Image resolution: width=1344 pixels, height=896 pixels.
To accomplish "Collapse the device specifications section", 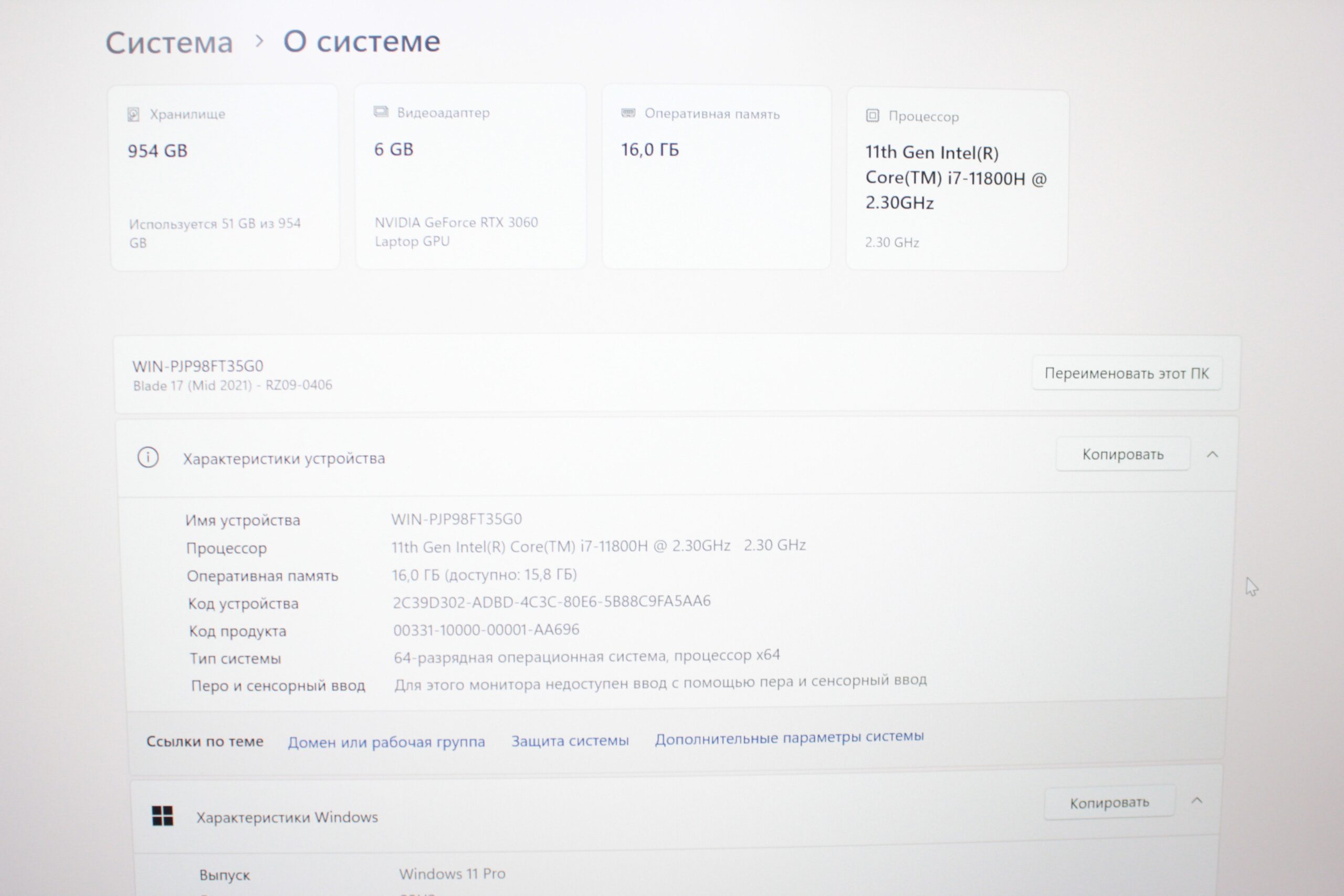I will coord(1212,455).
